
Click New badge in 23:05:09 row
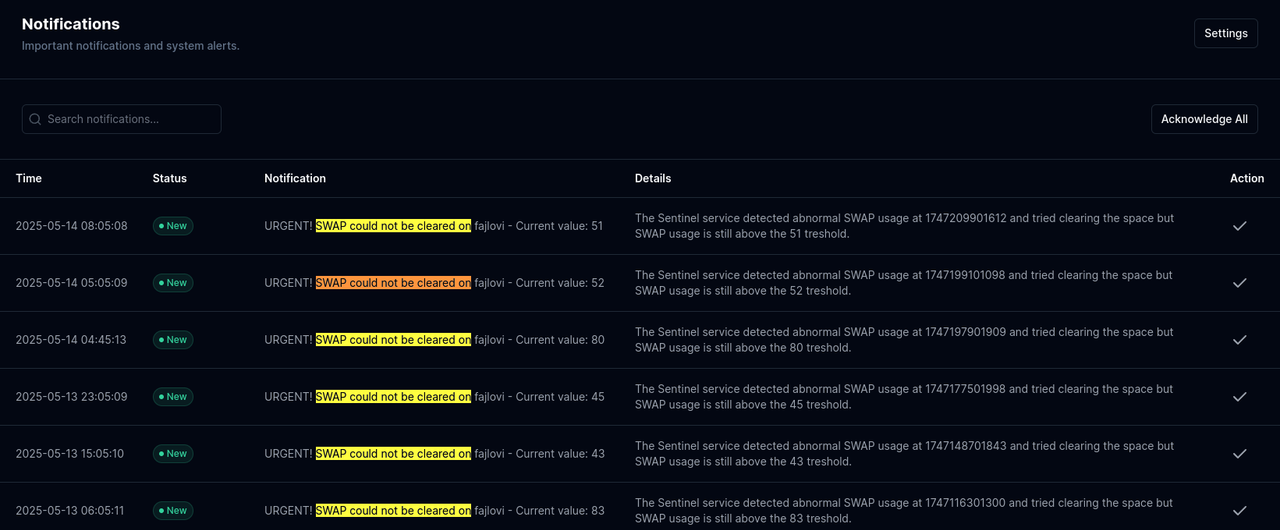click(173, 397)
